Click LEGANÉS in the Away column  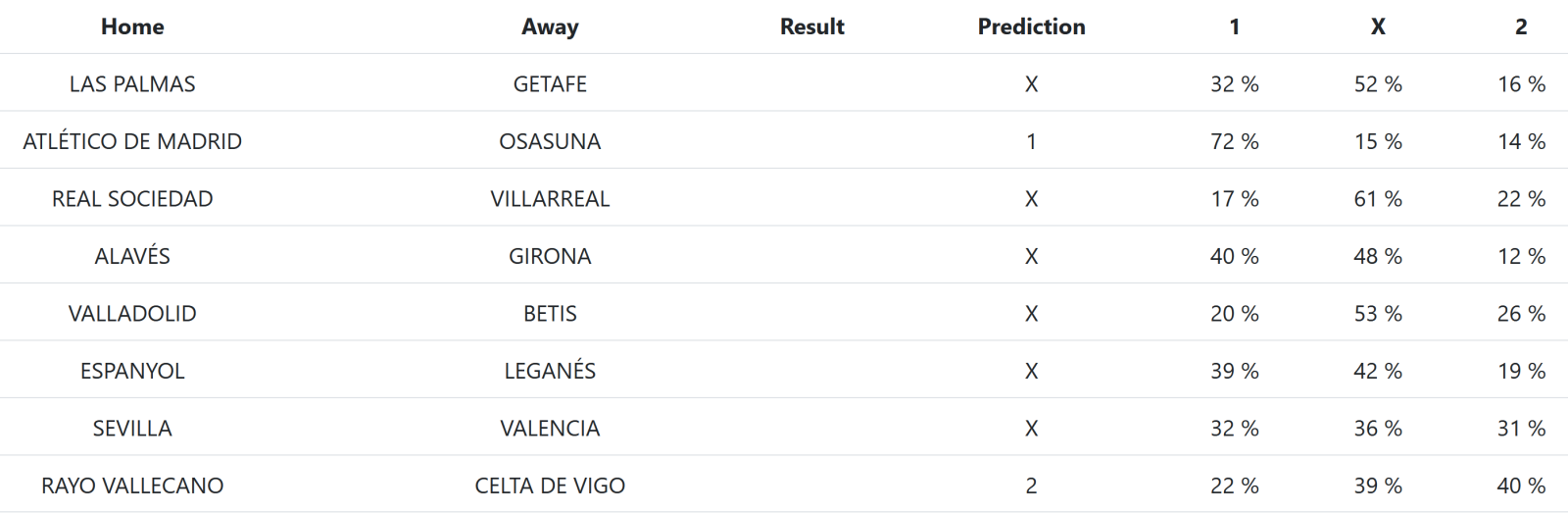pyautogui.click(x=550, y=371)
